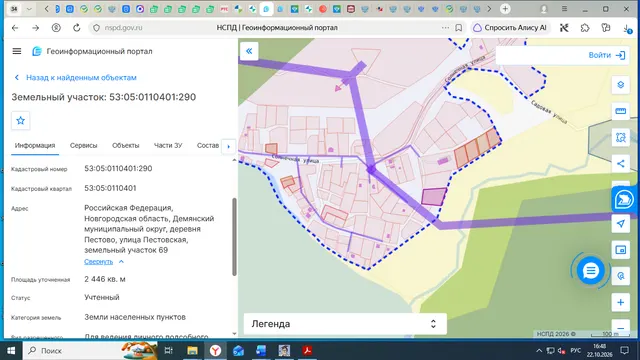Switch to the Объекты tab
This screenshot has height=360, width=640.
(126, 145)
